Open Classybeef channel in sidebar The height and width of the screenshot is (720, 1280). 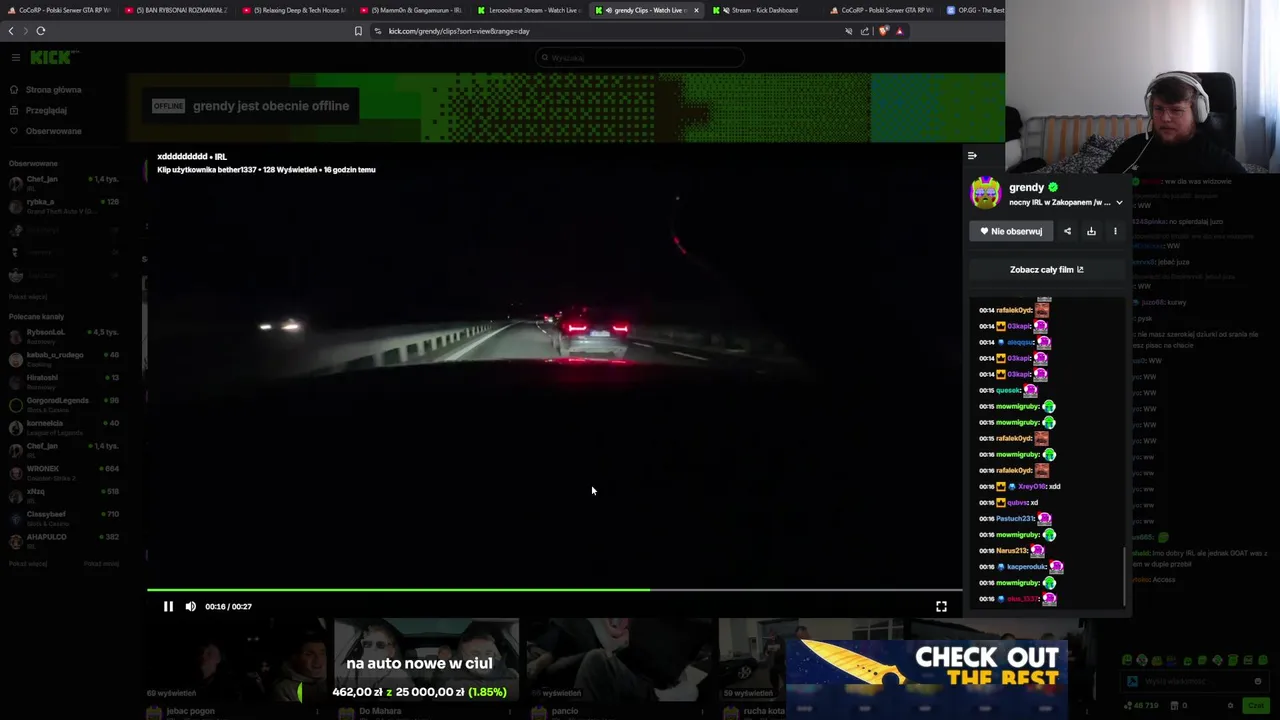tap(62, 518)
